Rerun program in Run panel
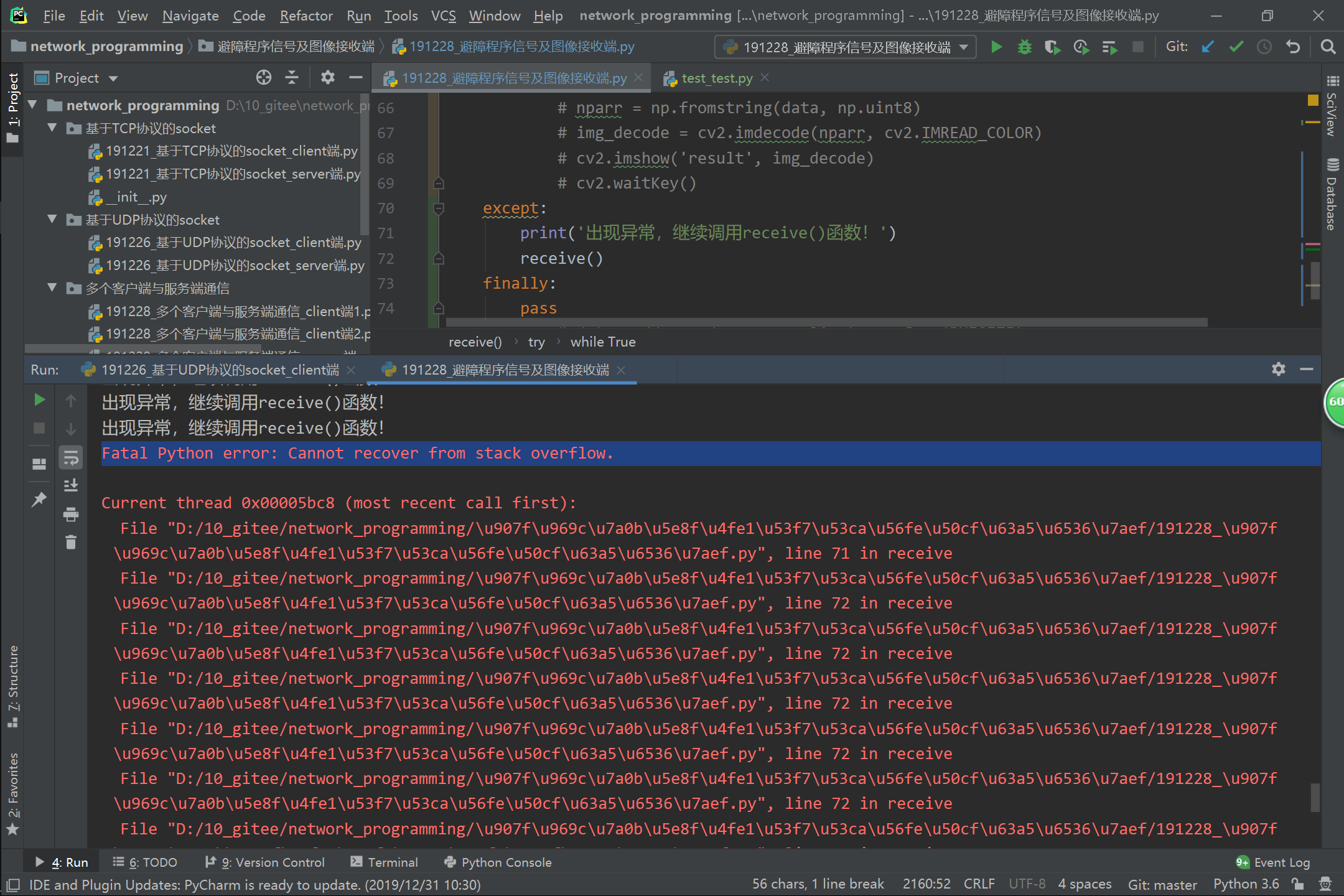1344x896 pixels. pyautogui.click(x=39, y=400)
